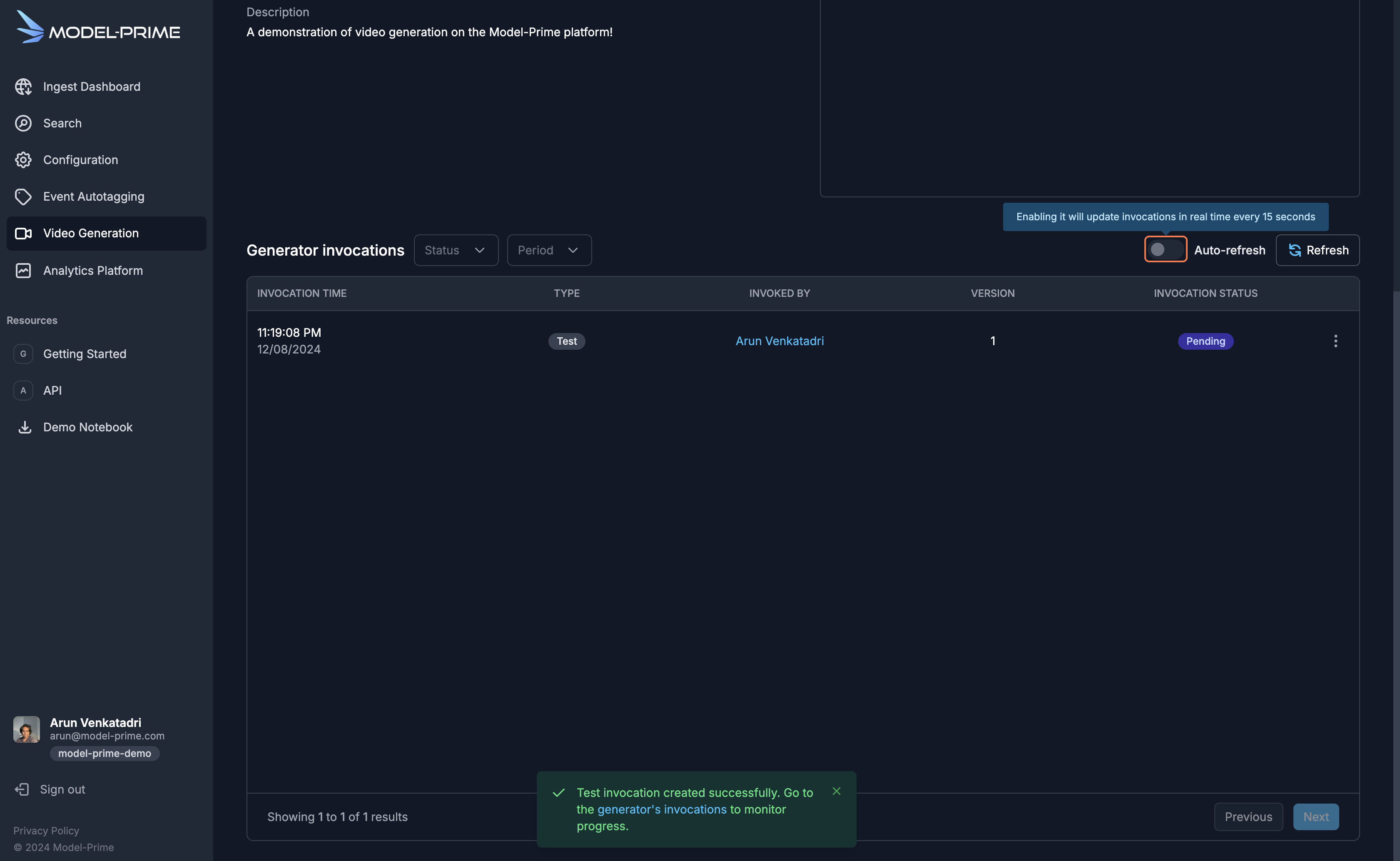Click the VERSION column header
This screenshot has width=1400, height=861.
coord(992,293)
